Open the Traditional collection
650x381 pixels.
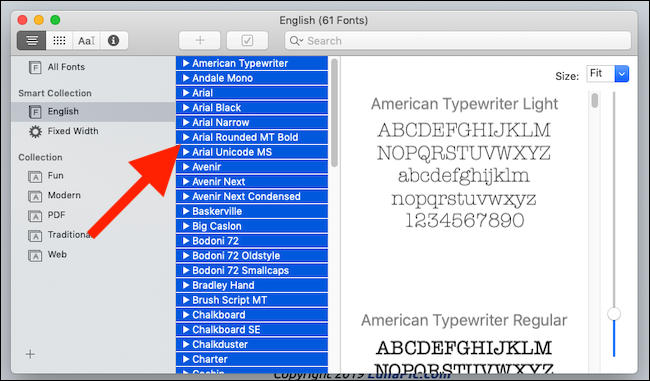pyautogui.click(x=70, y=235)
